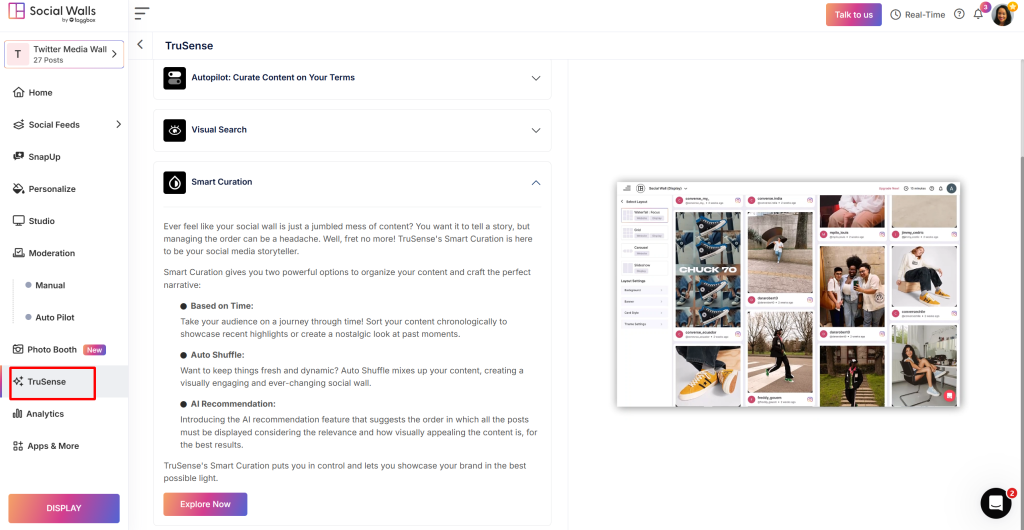Click the Analytics bar chart icon
Viewport: 1024px width, 530px height.
(18, 414)
